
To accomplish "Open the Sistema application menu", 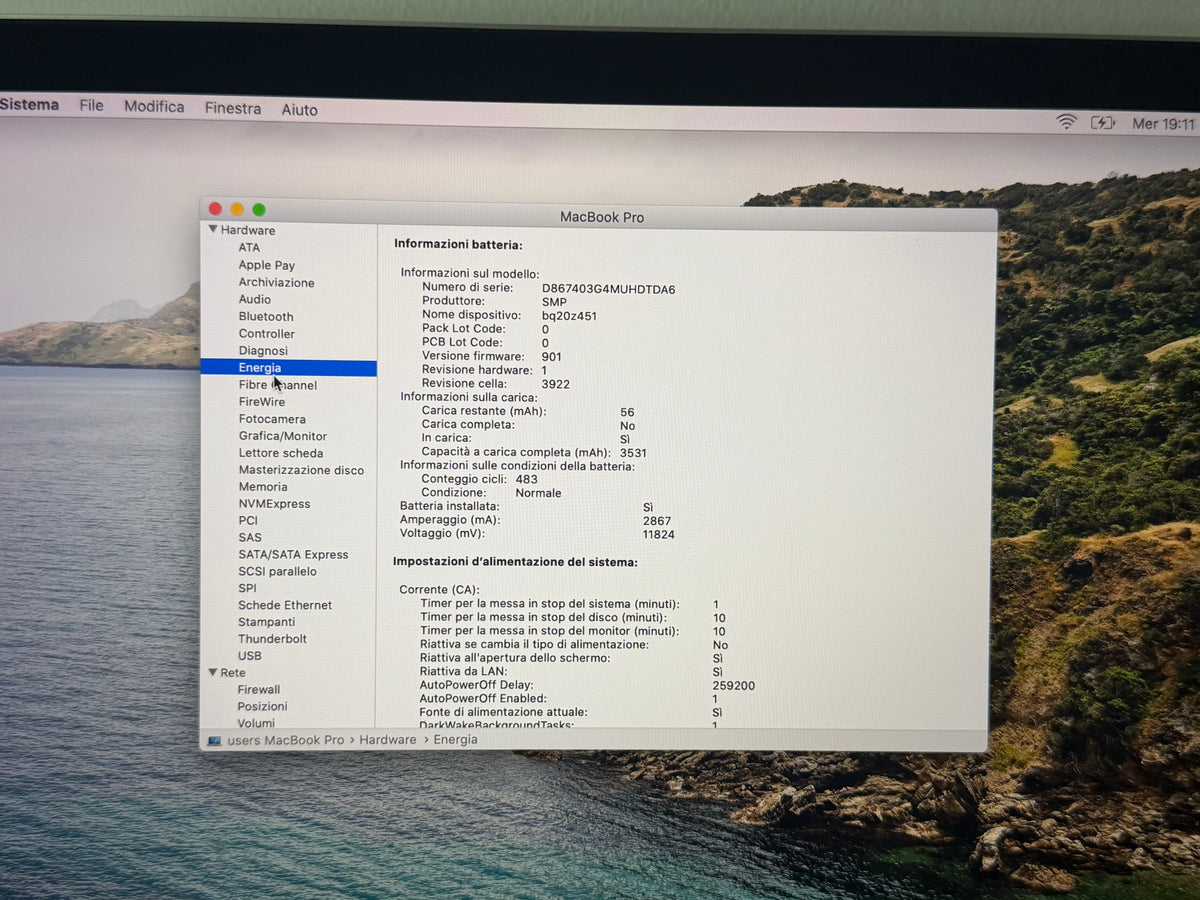I will (x=29, y=104).
